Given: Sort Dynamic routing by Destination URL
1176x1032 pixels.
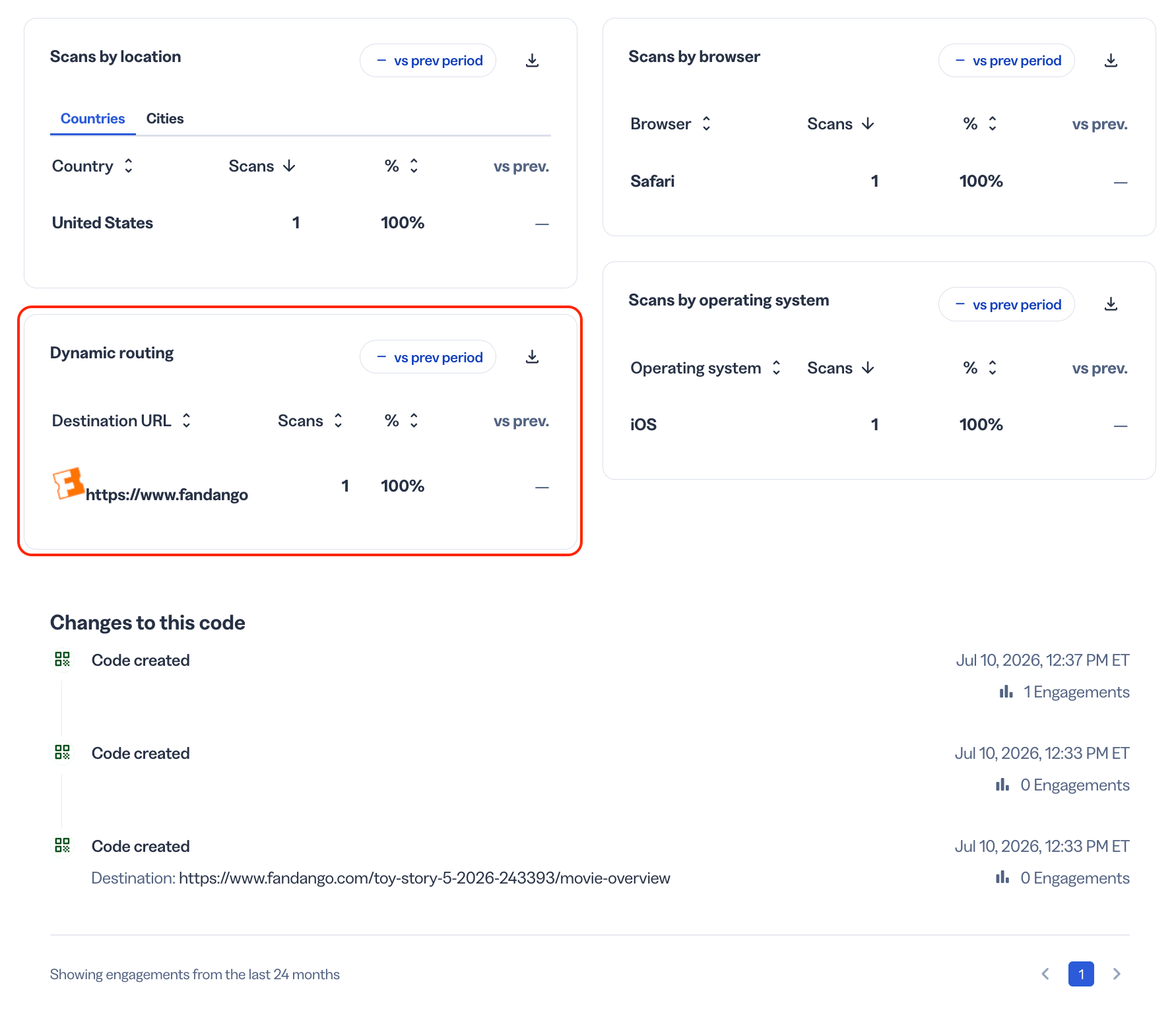Looking at the screenshot, I should click(x=122, y=420).
